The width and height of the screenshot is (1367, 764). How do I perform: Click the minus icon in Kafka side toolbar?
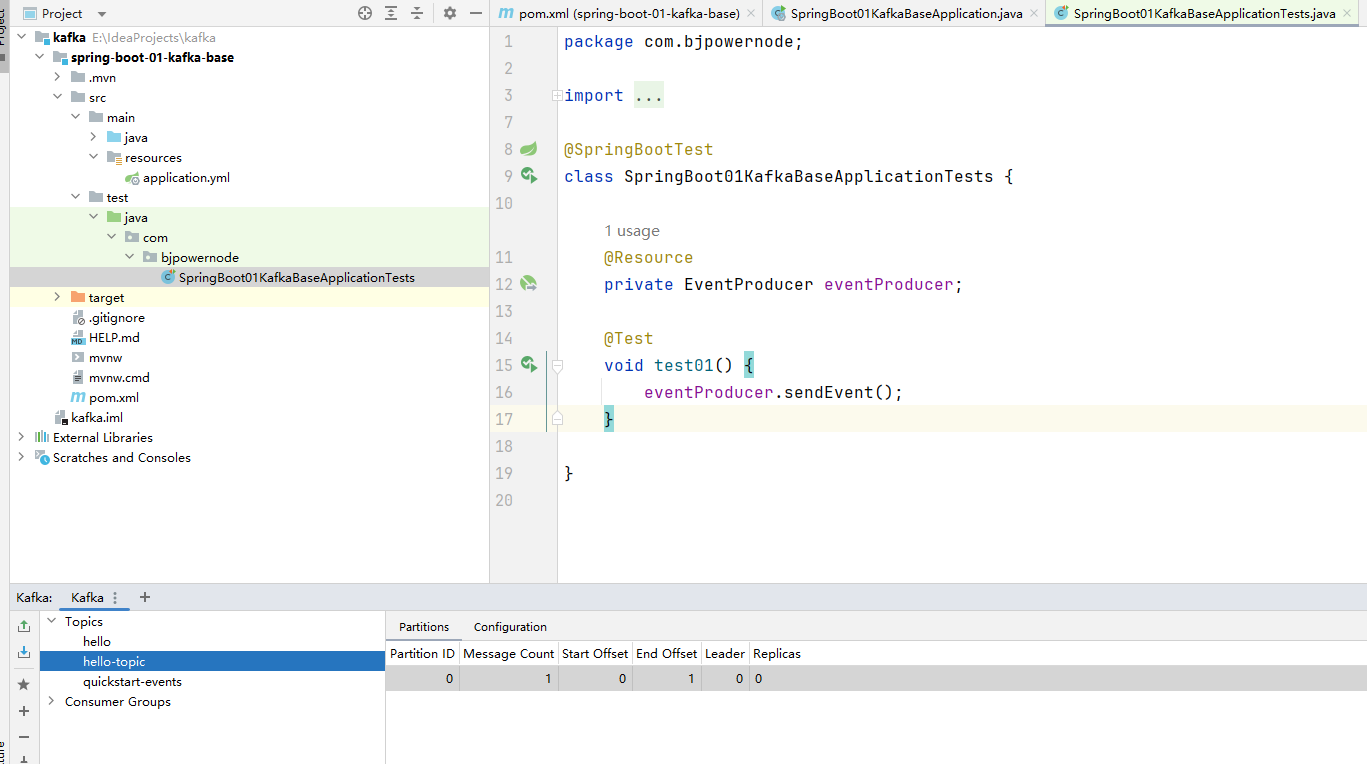pos(24,737)
